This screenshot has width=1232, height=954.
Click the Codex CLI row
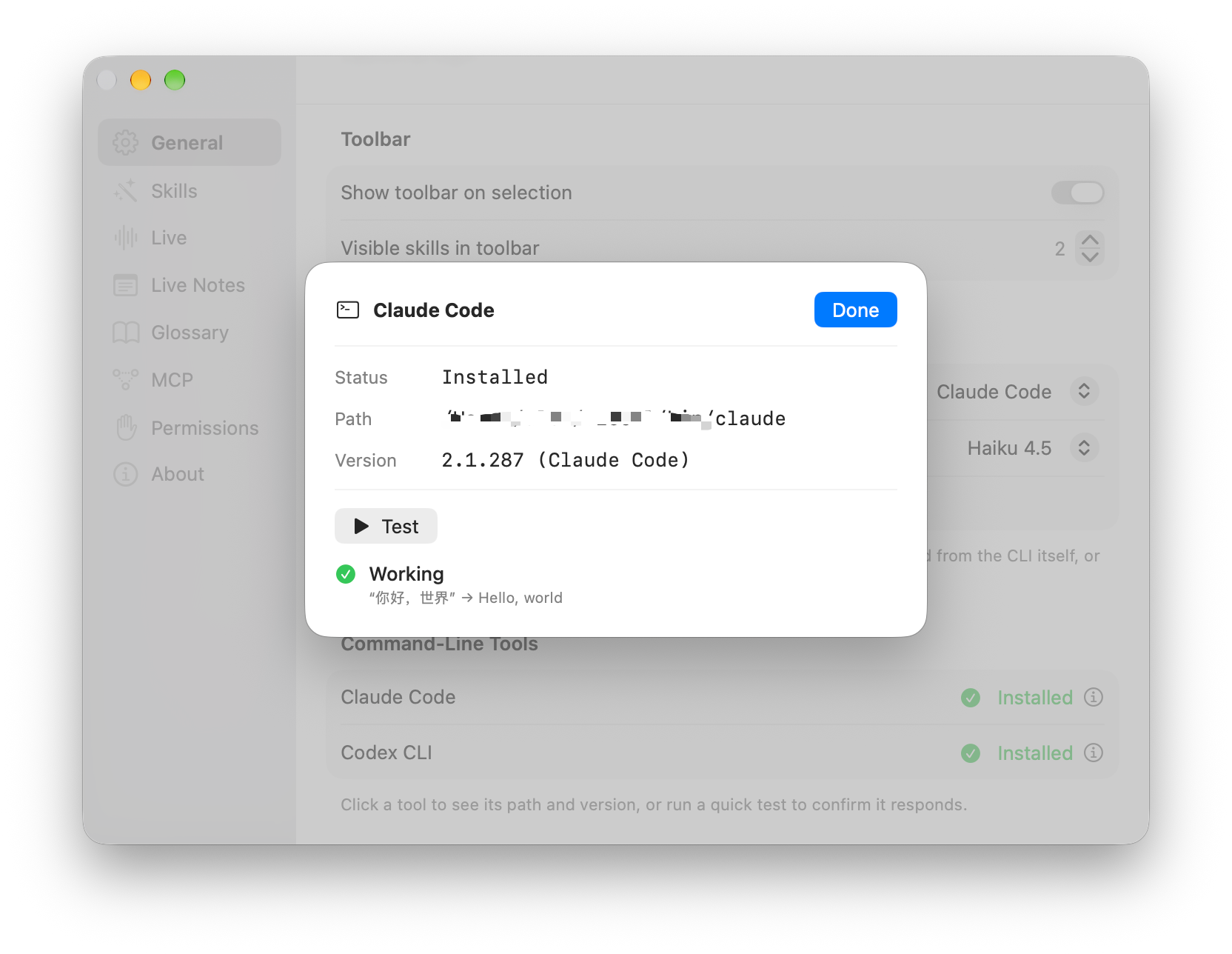tap(722, 753)
